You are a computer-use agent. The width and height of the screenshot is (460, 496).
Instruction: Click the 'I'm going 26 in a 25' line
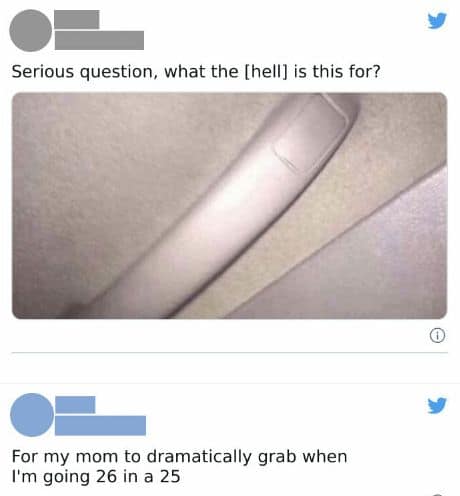coord(96,477)
